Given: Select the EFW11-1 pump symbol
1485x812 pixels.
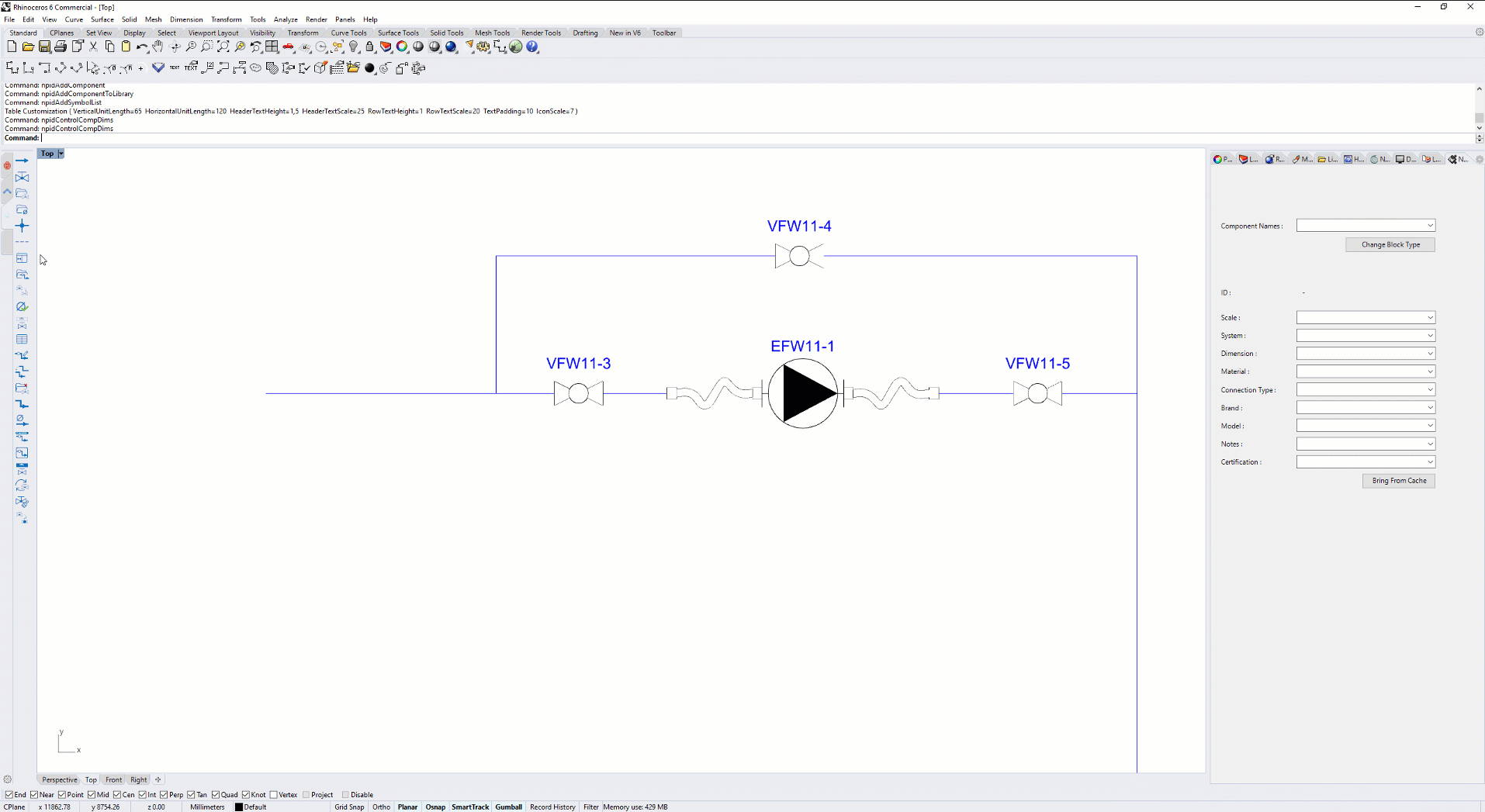Looking at the screenshot, I should point(803,393).
